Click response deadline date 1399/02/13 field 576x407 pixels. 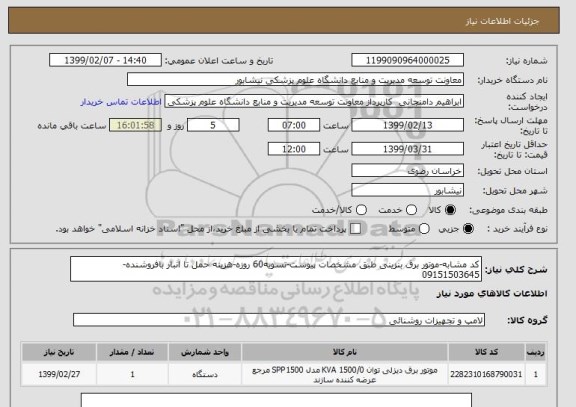pyautogui.click(x=407, y=125)
